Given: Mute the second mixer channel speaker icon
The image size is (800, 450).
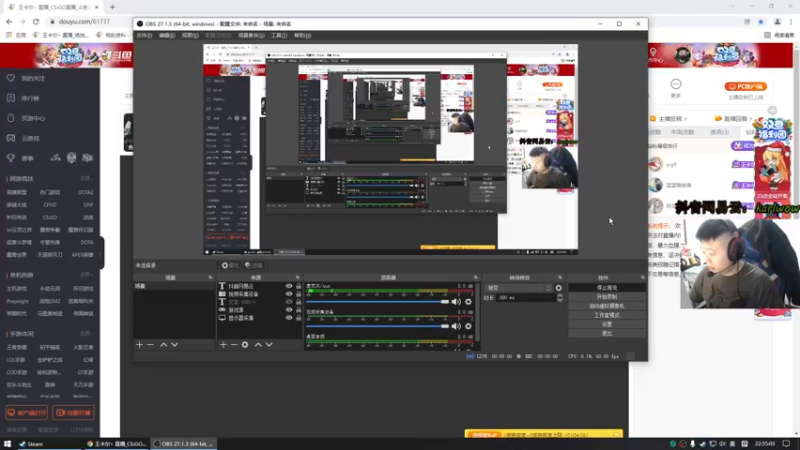Looking at the screenshot, I should 456,326.
